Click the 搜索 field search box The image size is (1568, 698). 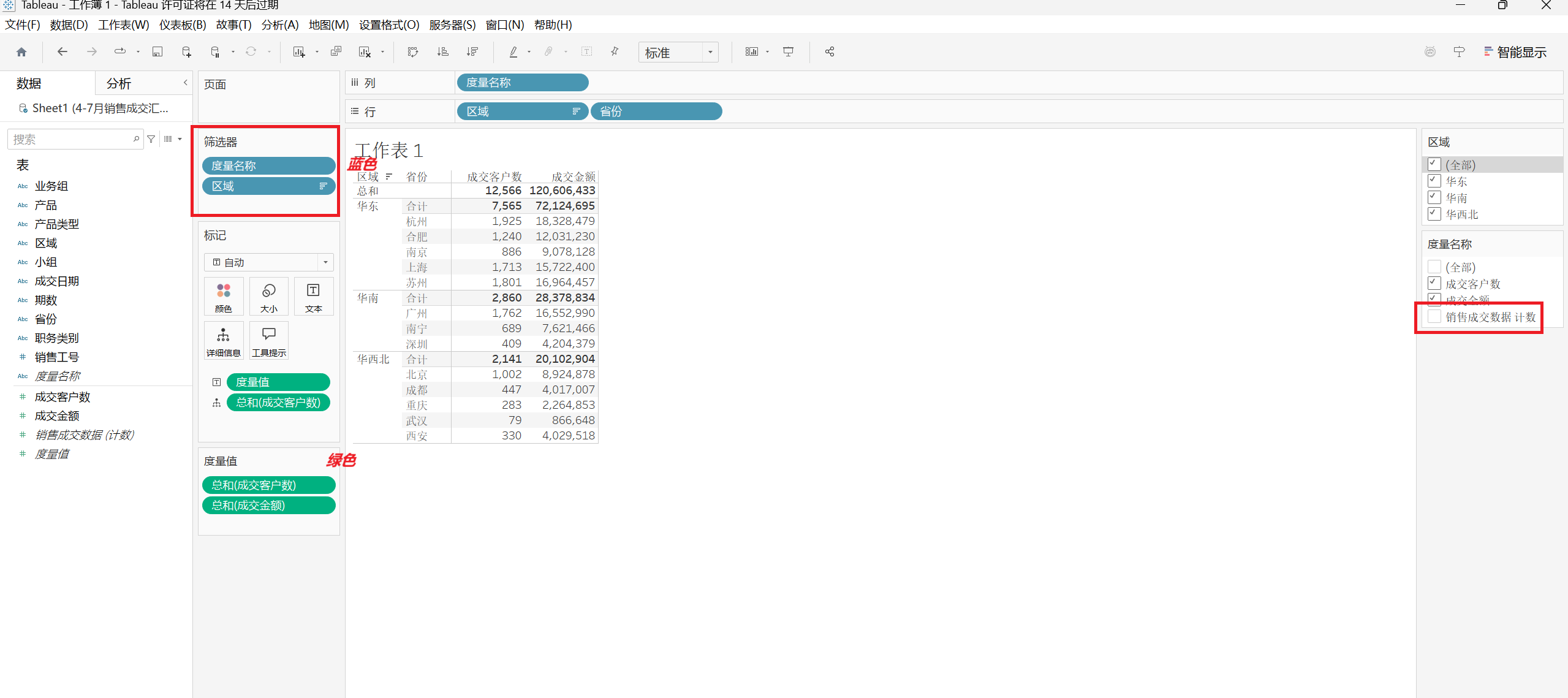tap(71, 139)
